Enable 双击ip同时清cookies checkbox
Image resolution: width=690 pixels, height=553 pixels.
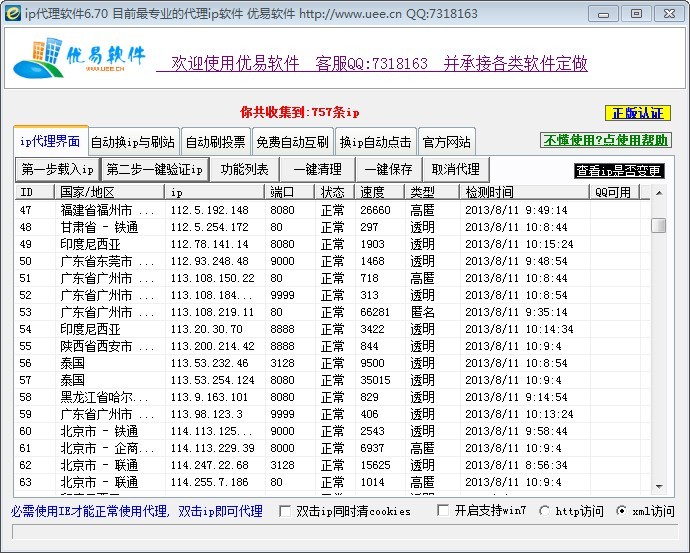point(285,511)
